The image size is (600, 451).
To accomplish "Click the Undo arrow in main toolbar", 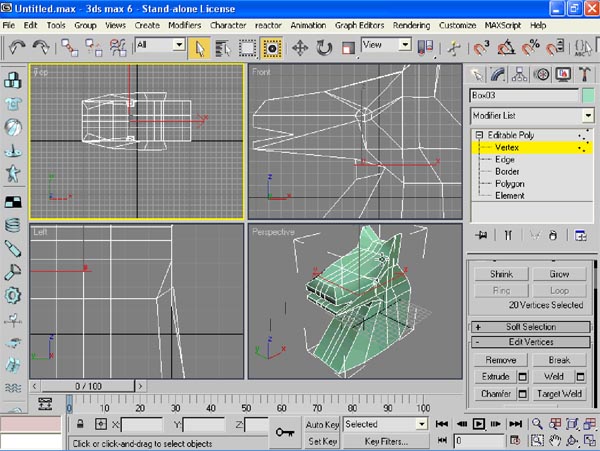I will click(x=16, y=46).
